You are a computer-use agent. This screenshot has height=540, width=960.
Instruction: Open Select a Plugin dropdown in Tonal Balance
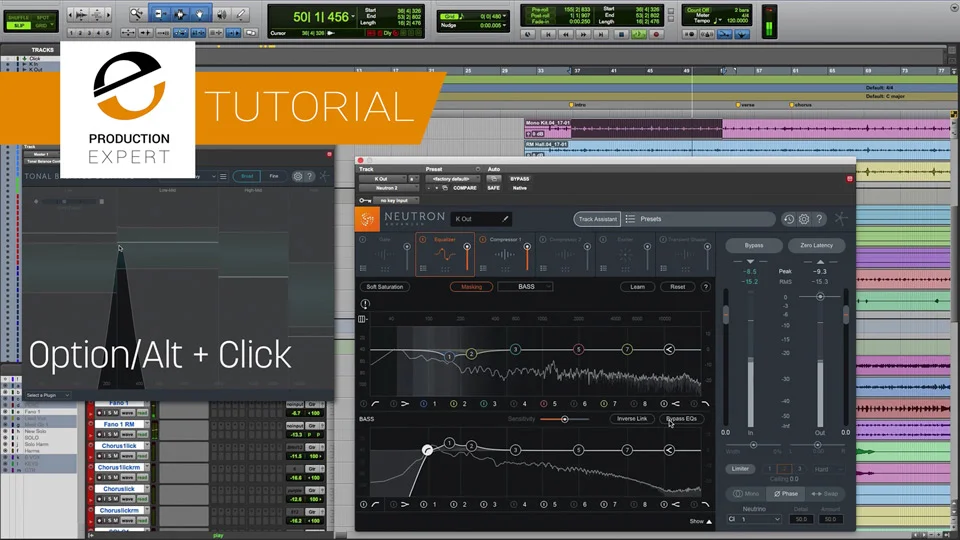coord(48,395)
